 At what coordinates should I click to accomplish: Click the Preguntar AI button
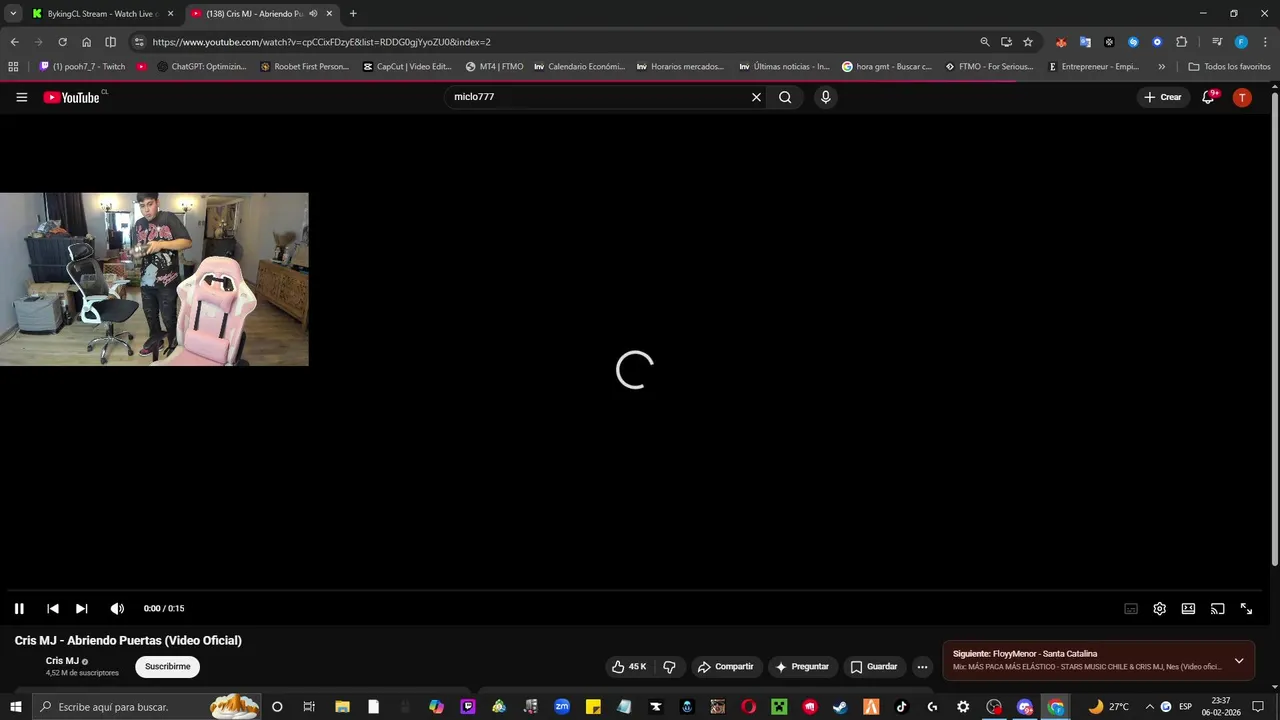point(802,667)
